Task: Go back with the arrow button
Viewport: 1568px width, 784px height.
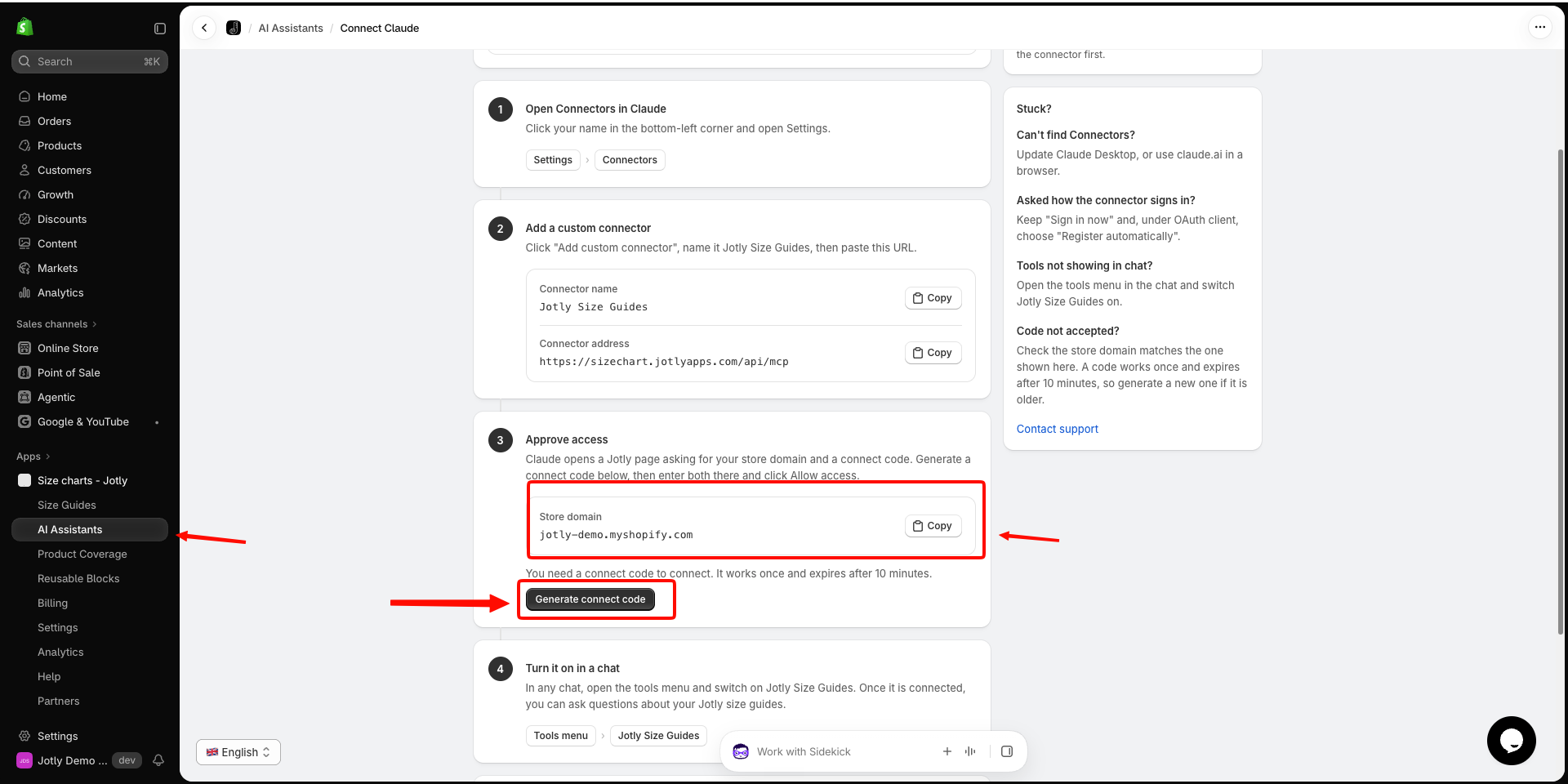Action: [204, 28]
